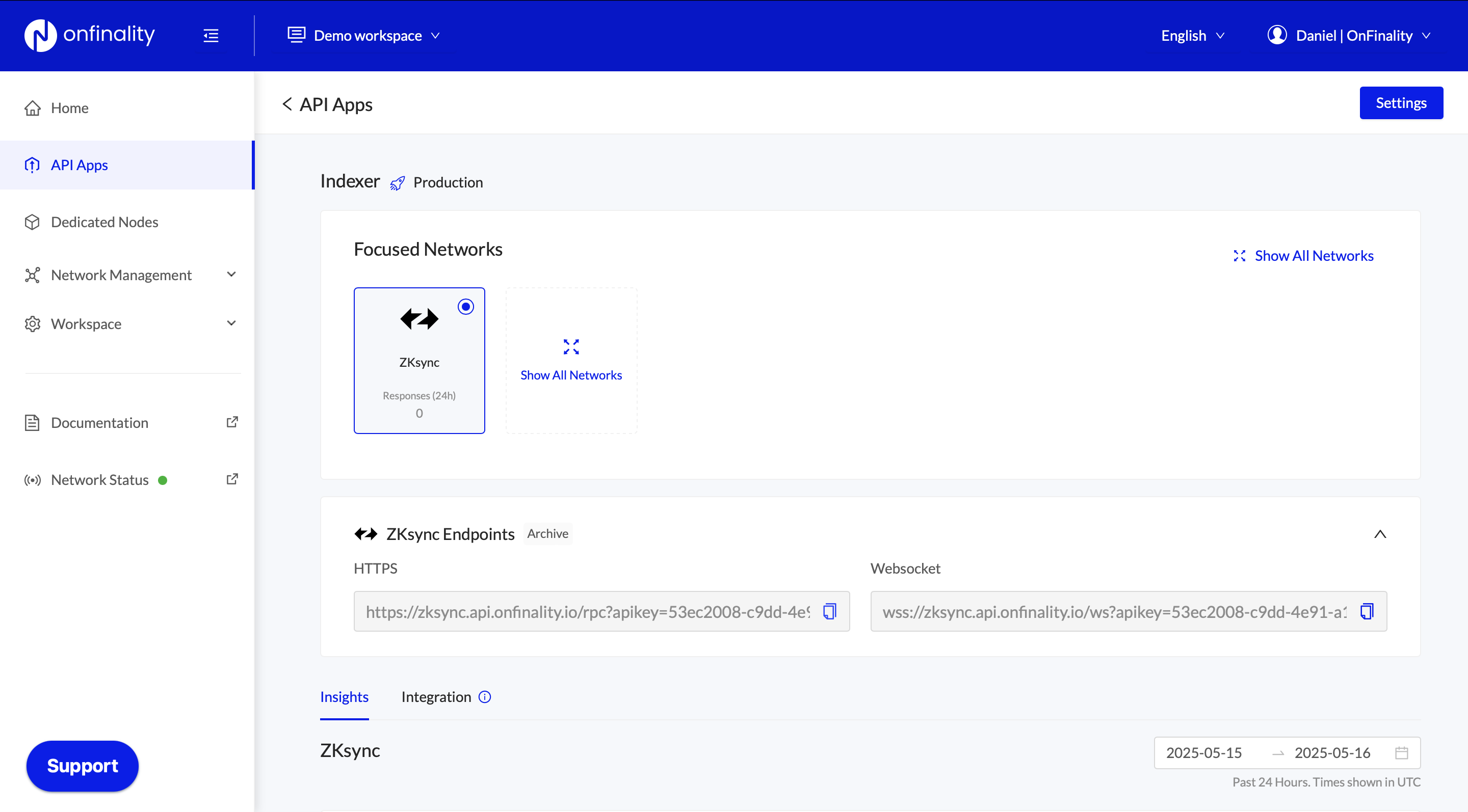This screenshot has height=812, width=1468.
Task: Open the Documentation external link
Action: click(232, 422)
